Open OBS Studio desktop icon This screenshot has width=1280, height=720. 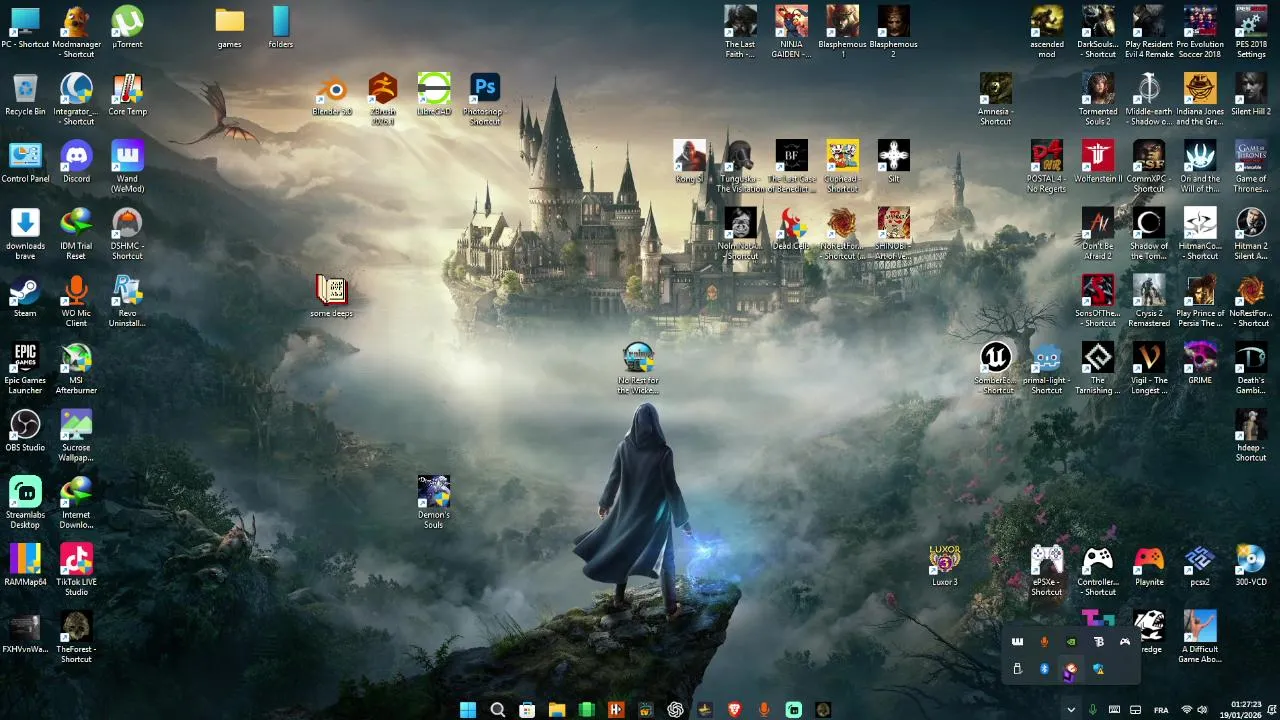(x=25, y=430)
